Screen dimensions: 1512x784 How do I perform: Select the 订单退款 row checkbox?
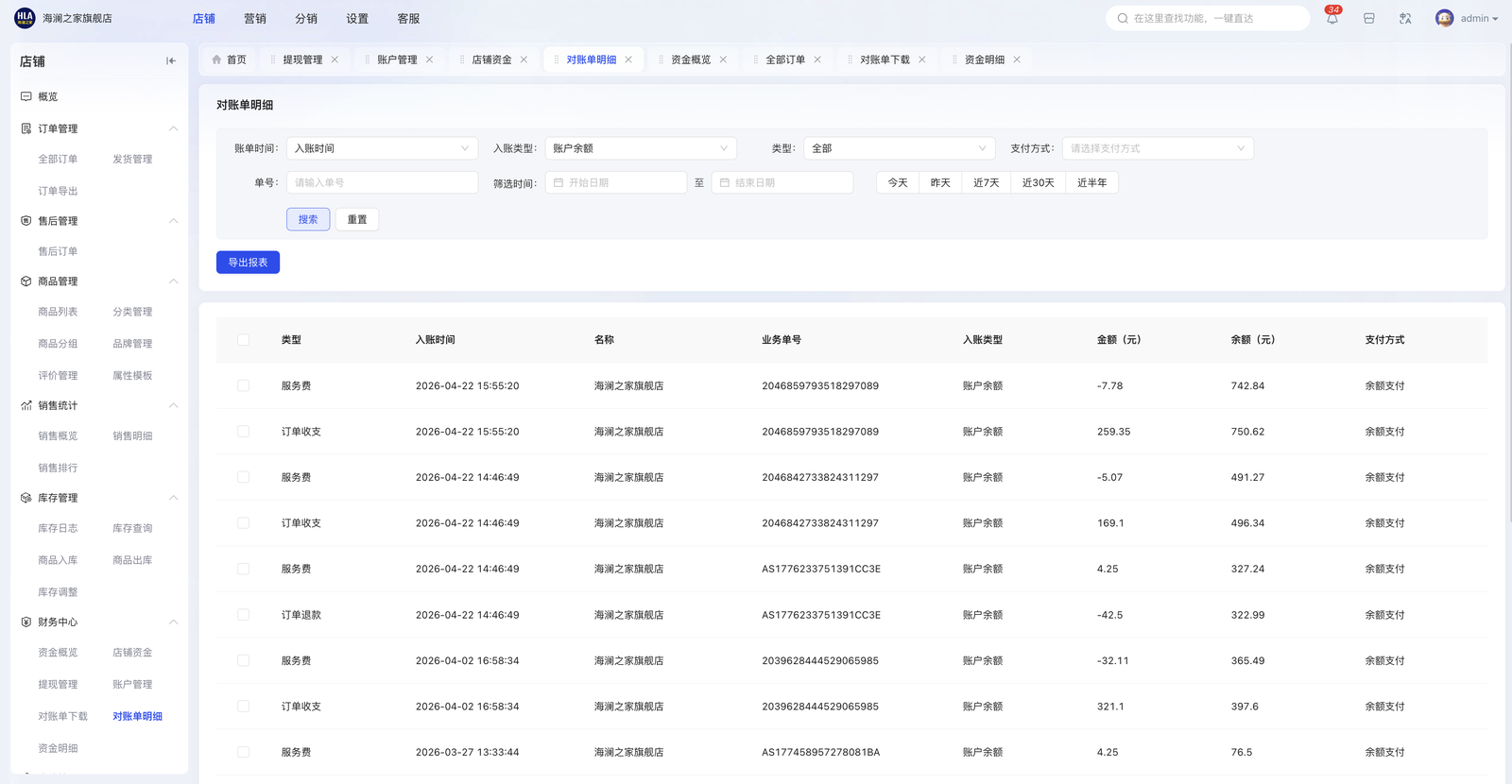tap(244, 615)
